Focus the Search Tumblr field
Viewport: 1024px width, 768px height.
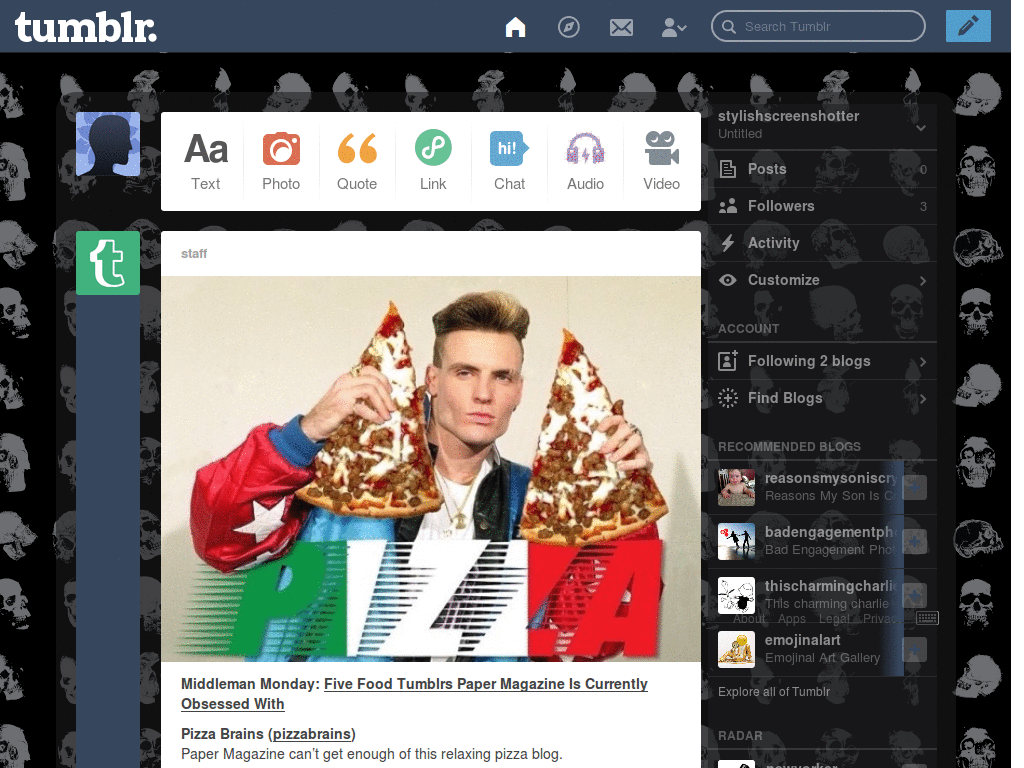(x=818, y=26)
